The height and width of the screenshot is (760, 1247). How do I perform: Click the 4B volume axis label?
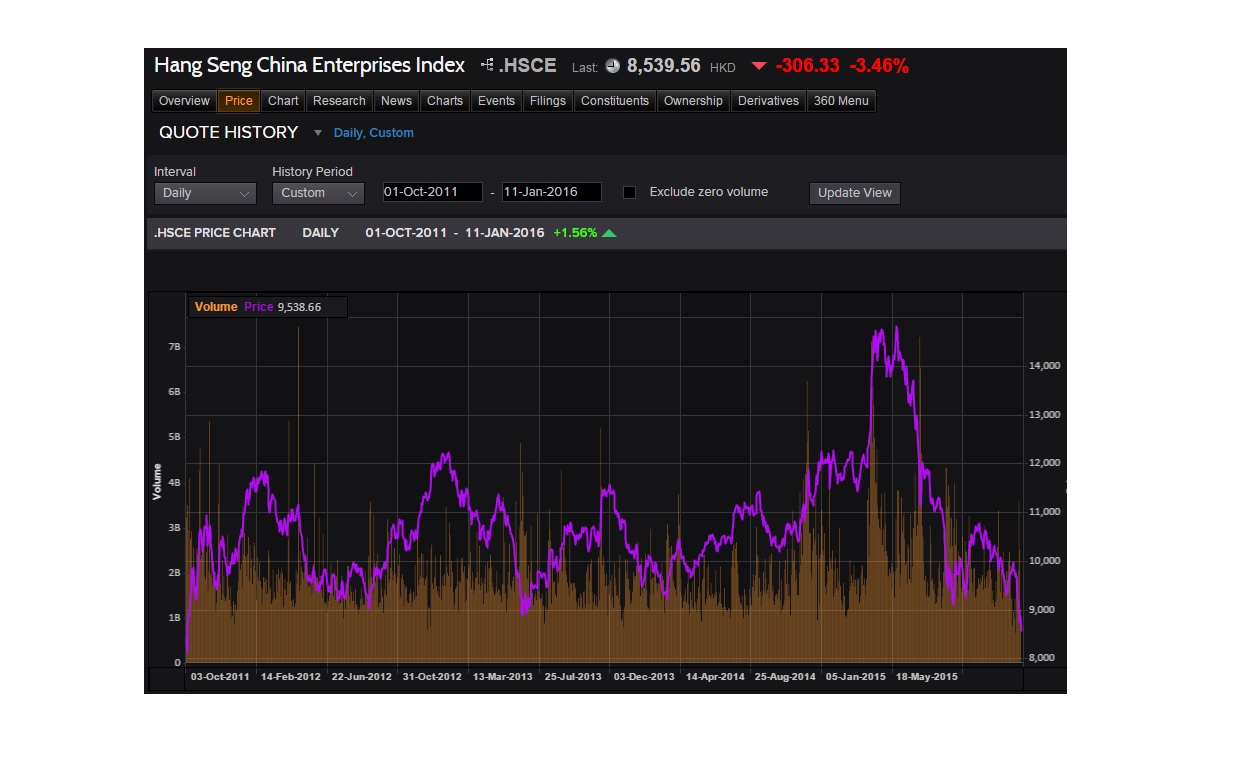tap(175, 483)
